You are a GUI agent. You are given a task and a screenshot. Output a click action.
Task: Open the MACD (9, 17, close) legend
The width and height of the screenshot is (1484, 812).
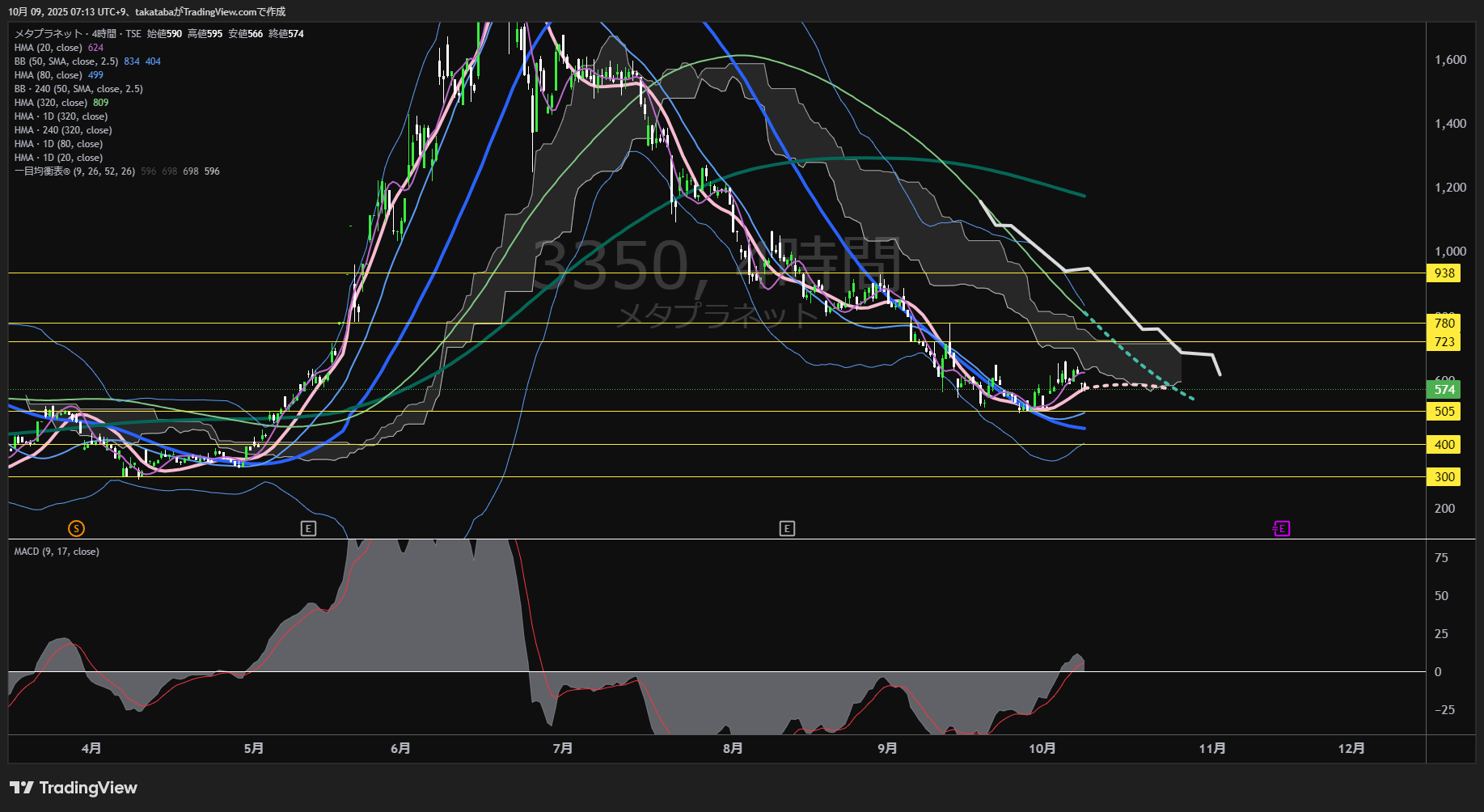(57, 552)
